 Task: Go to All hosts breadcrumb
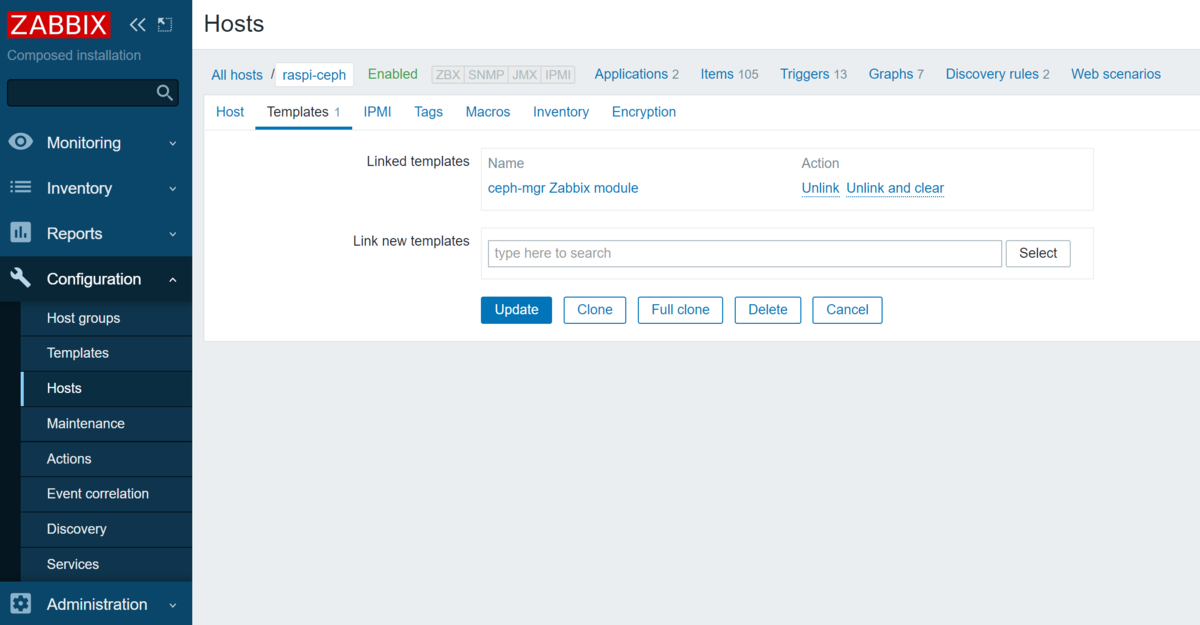[237, 75]
